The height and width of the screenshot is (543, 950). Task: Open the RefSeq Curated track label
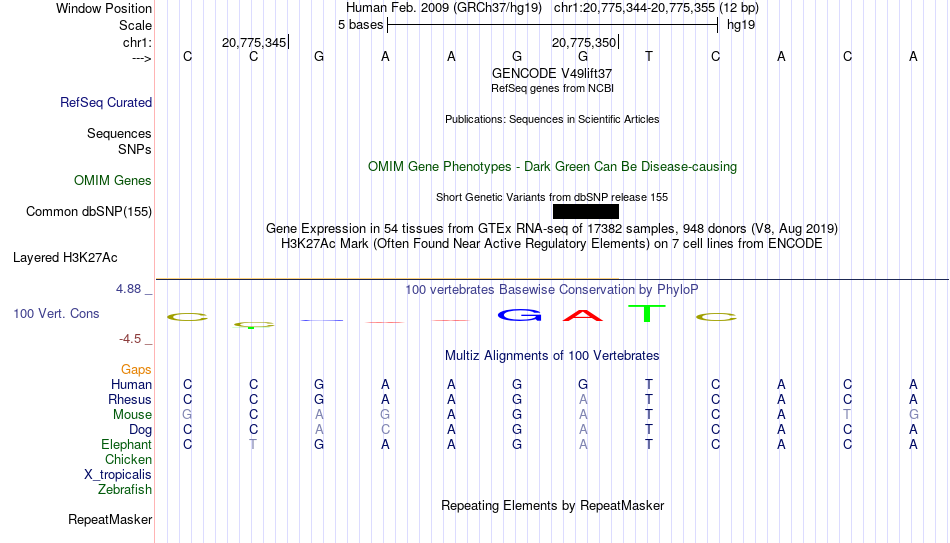106,102
